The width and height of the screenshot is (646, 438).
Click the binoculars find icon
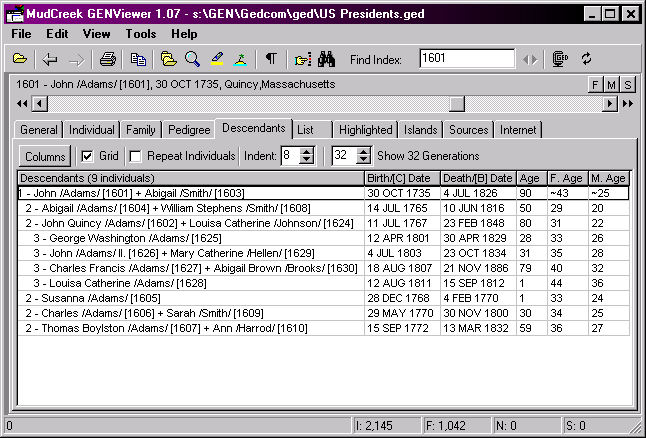pyautogui.click(x=326, y=59)
